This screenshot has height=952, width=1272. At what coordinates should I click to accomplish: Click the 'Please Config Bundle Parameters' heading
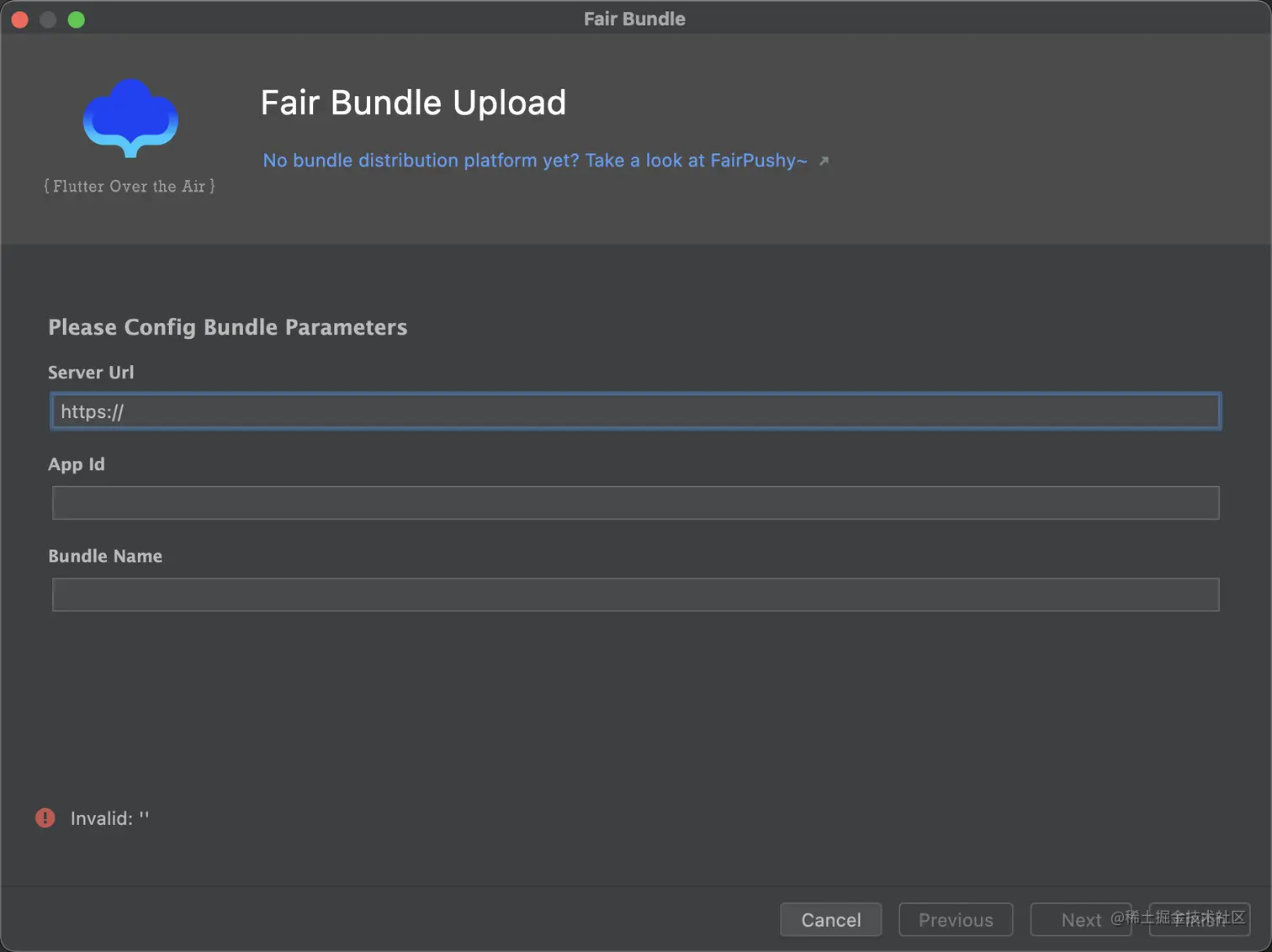(228, 327)
